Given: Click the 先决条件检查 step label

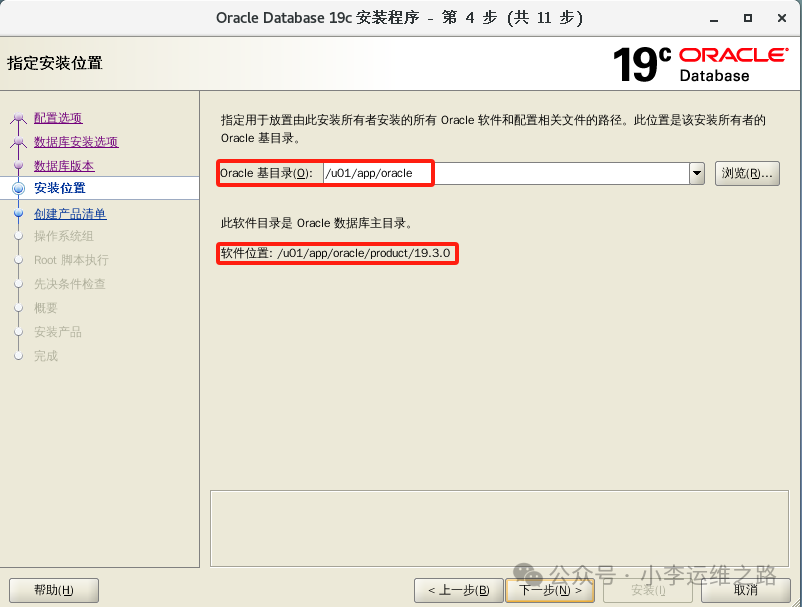Looking at the screenshot, I should (70, 284).
